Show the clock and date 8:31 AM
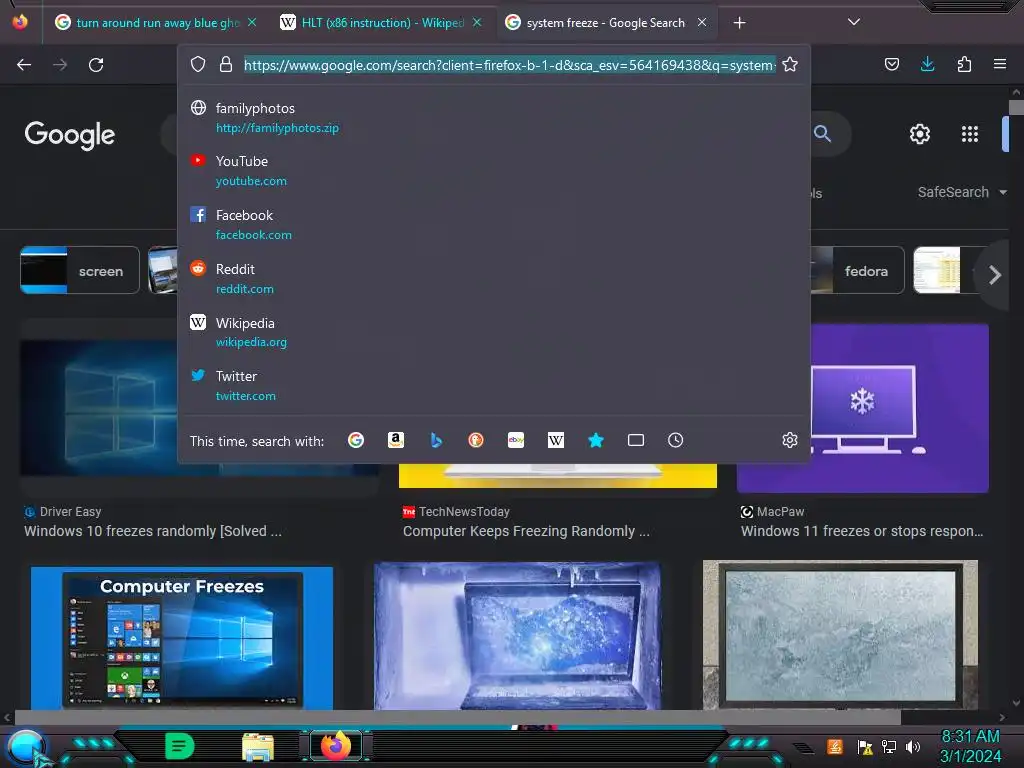 click(x=970, y=746)
